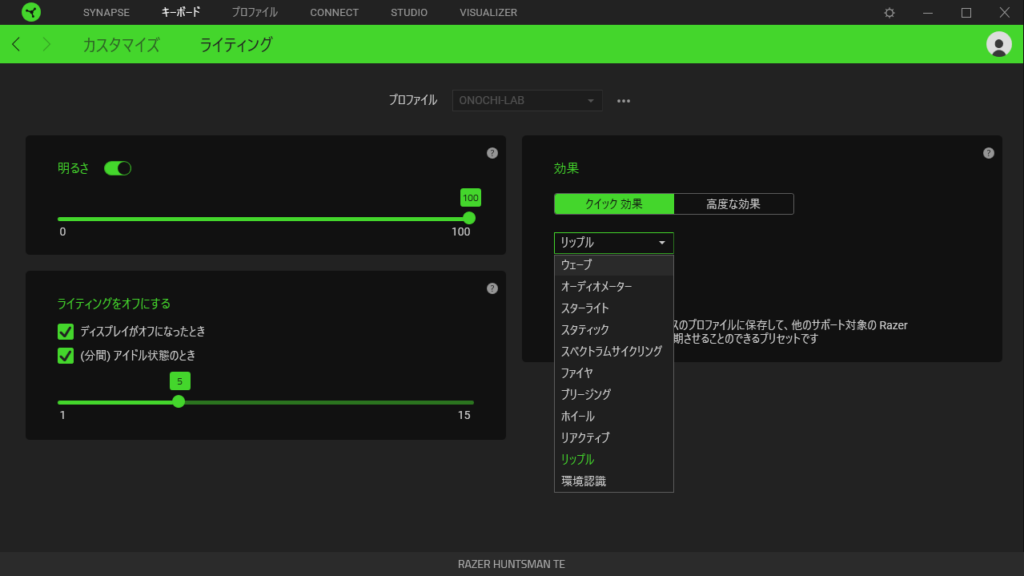Image resolution: width=1024 pixels, height=576 pixels.
Task: Click the idle minutes slider handle
Action: click(179, 402)
